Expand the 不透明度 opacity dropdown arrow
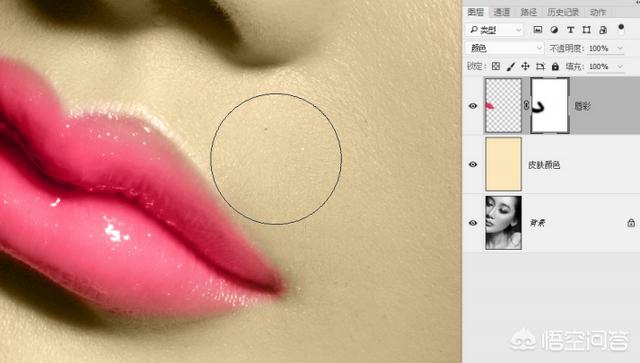This screenshot has width=640, height=363. click(x=620, y=49)
